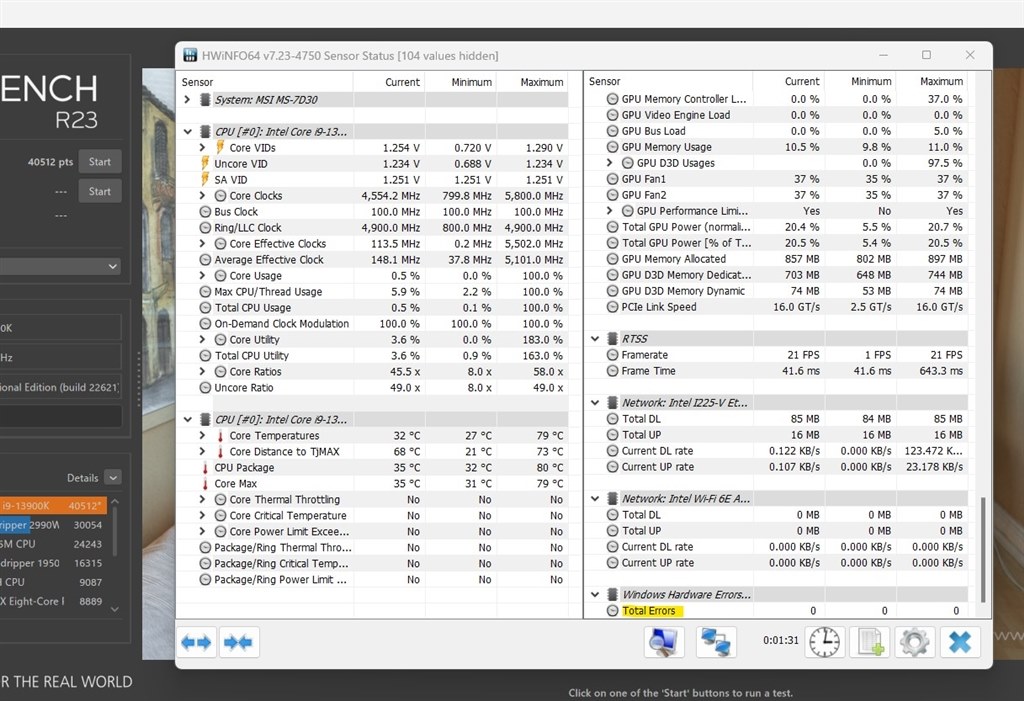Image resolution: width=1024 pixels, height=701 pixels.
Task: Open the sensor search monitor icon
Action: pos(664,642)
